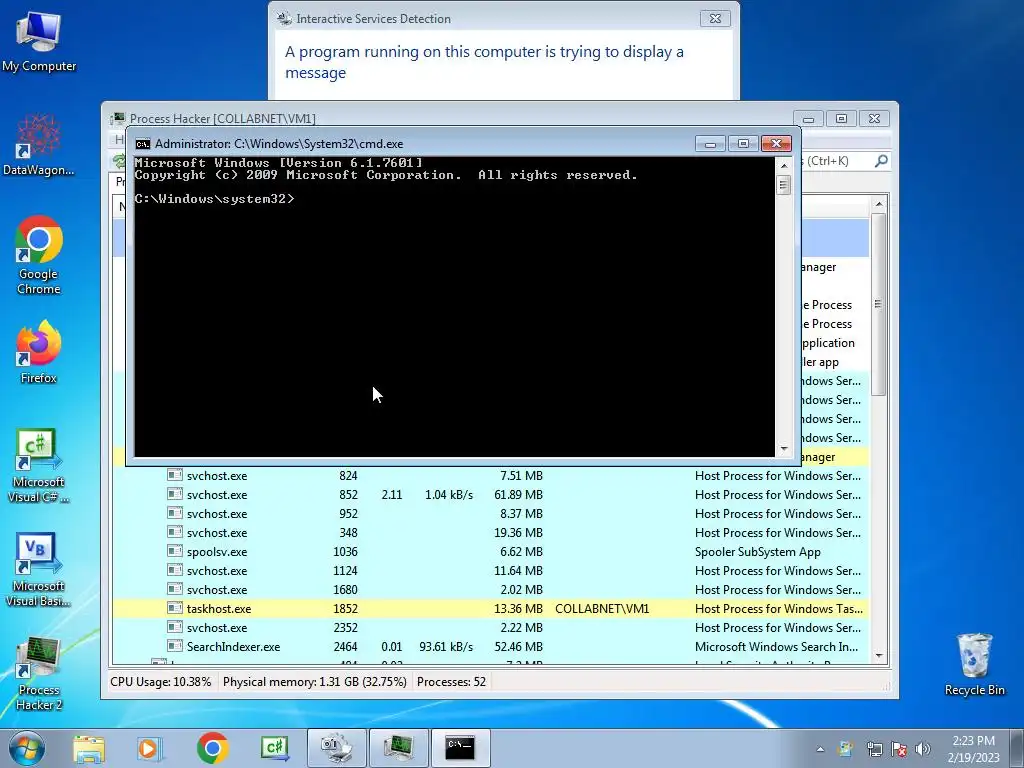The width and height of the screenshot is (1024, 768).
Task: Open Process Hacker 2 desktop shortcut
Action: 39,674
